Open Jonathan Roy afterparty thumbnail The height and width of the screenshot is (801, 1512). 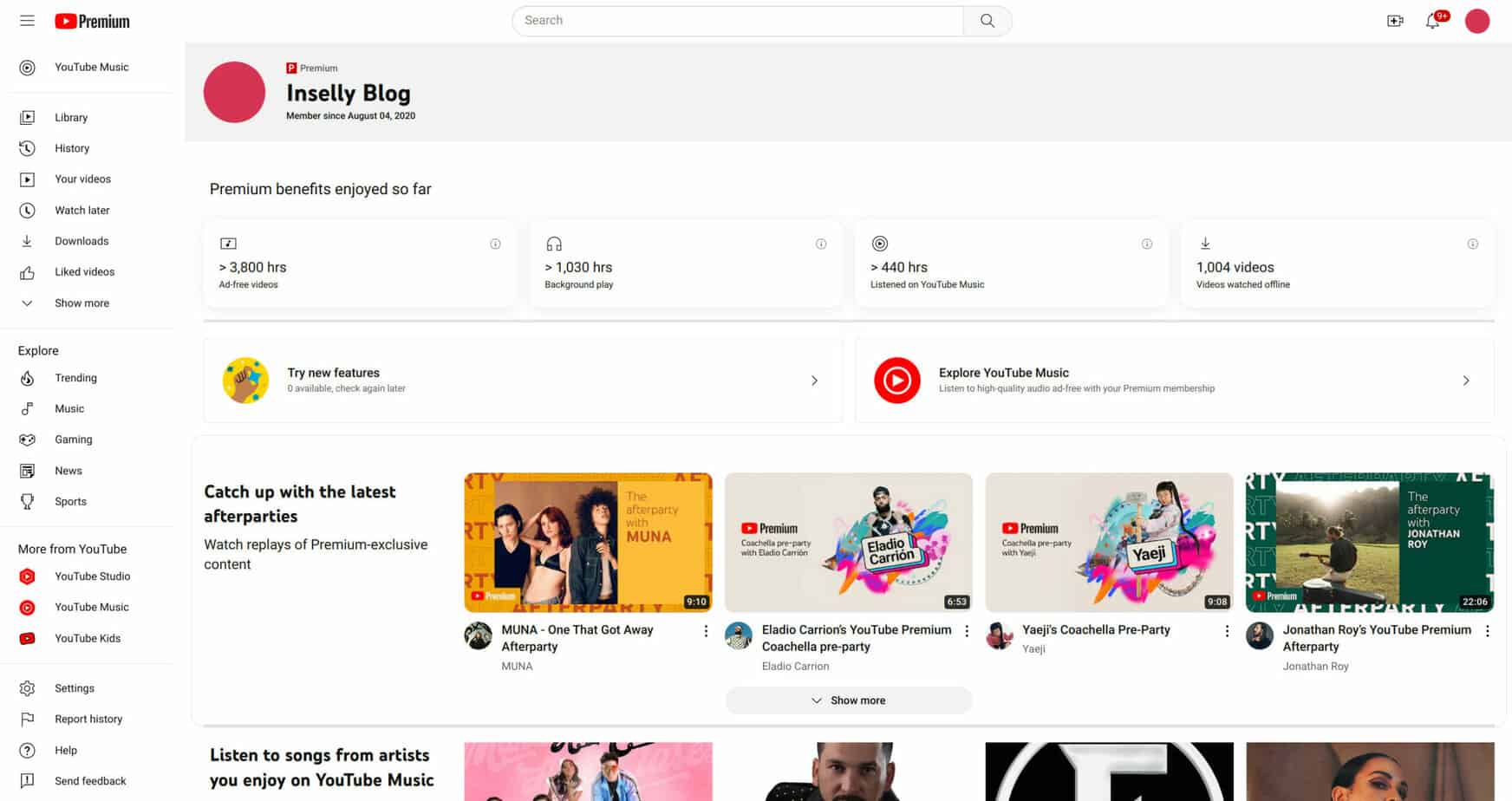pos(1370,543)
